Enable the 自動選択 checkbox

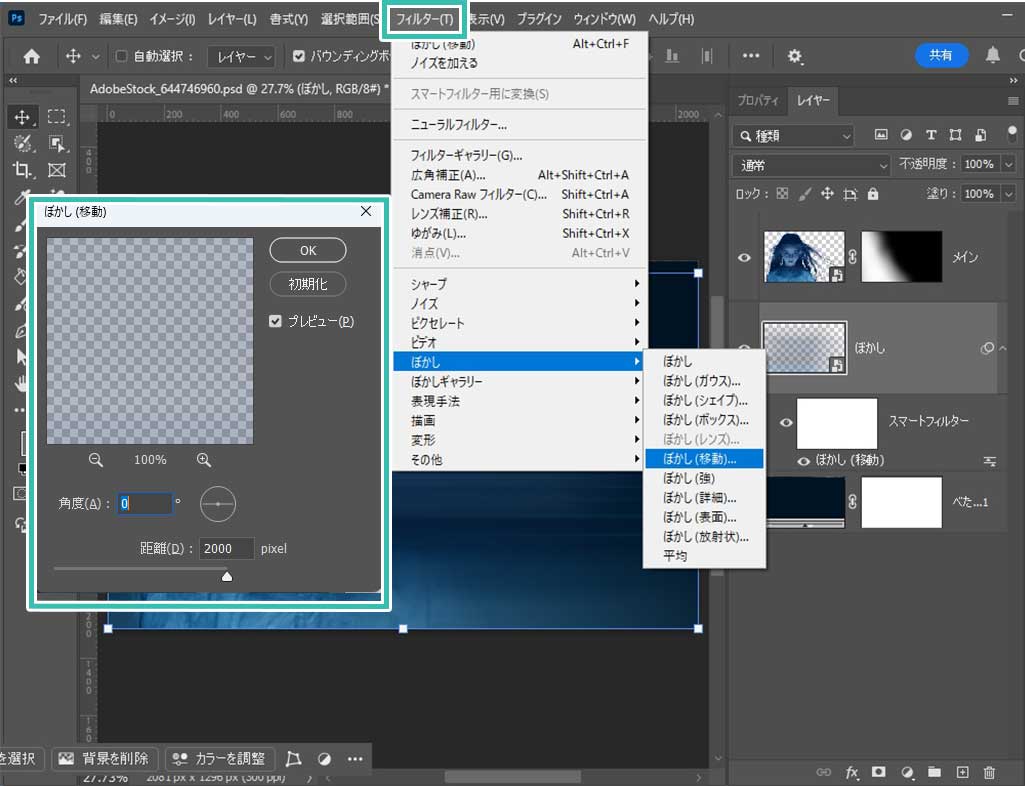tap(122, 57)
